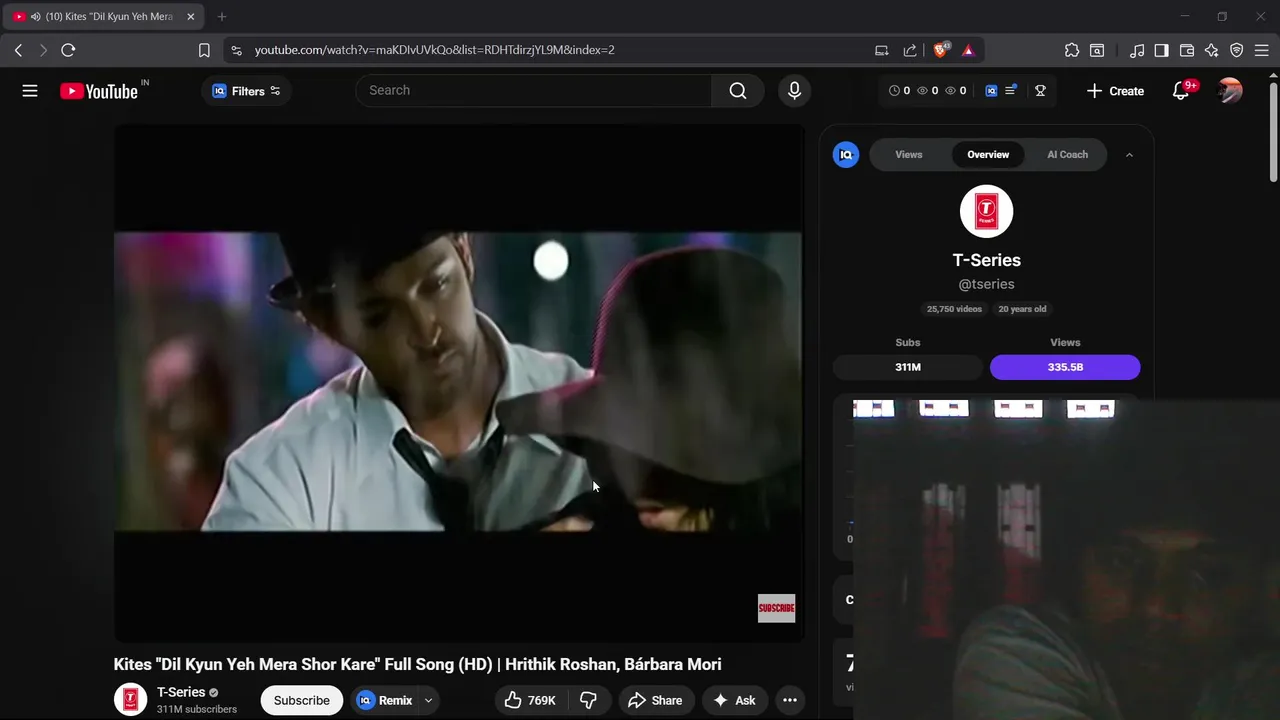Go to the YouTube home logo
Viewport: 1280px width, 720px height.
tap(98, 91)
